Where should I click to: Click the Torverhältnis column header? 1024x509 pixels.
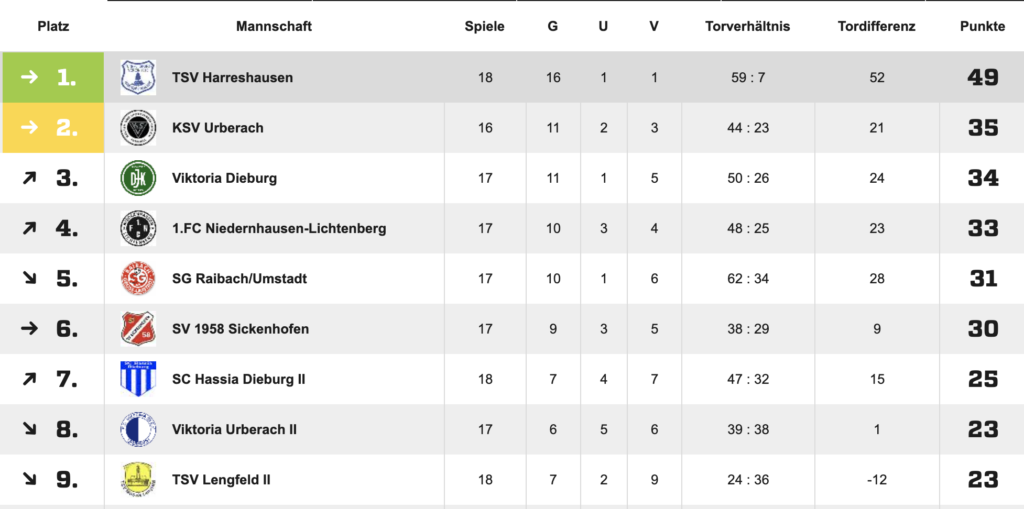[x=748, y=27]
